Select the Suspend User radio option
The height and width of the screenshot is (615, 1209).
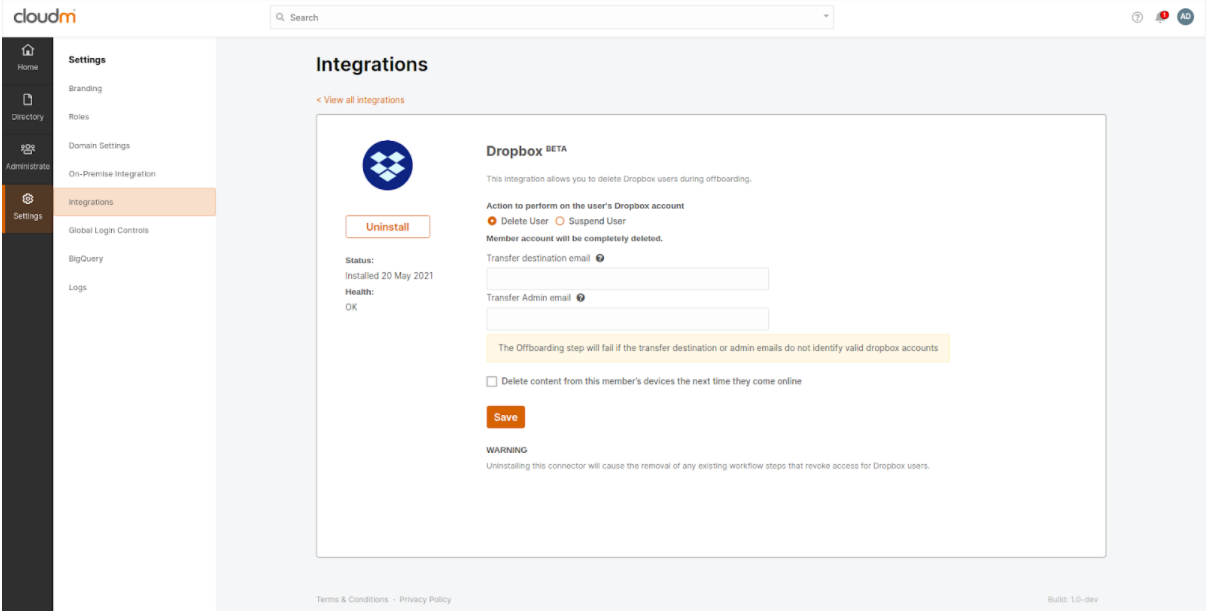[560, 221]
